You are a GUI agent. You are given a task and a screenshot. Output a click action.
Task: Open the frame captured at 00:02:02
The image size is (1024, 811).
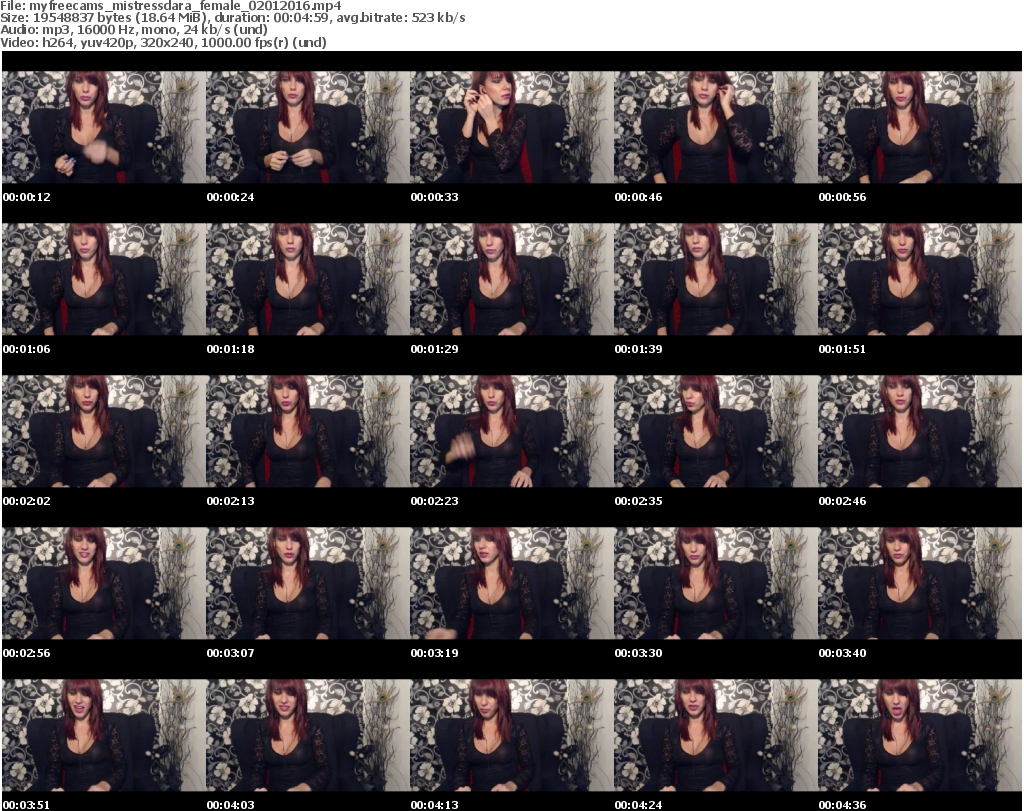104,432
